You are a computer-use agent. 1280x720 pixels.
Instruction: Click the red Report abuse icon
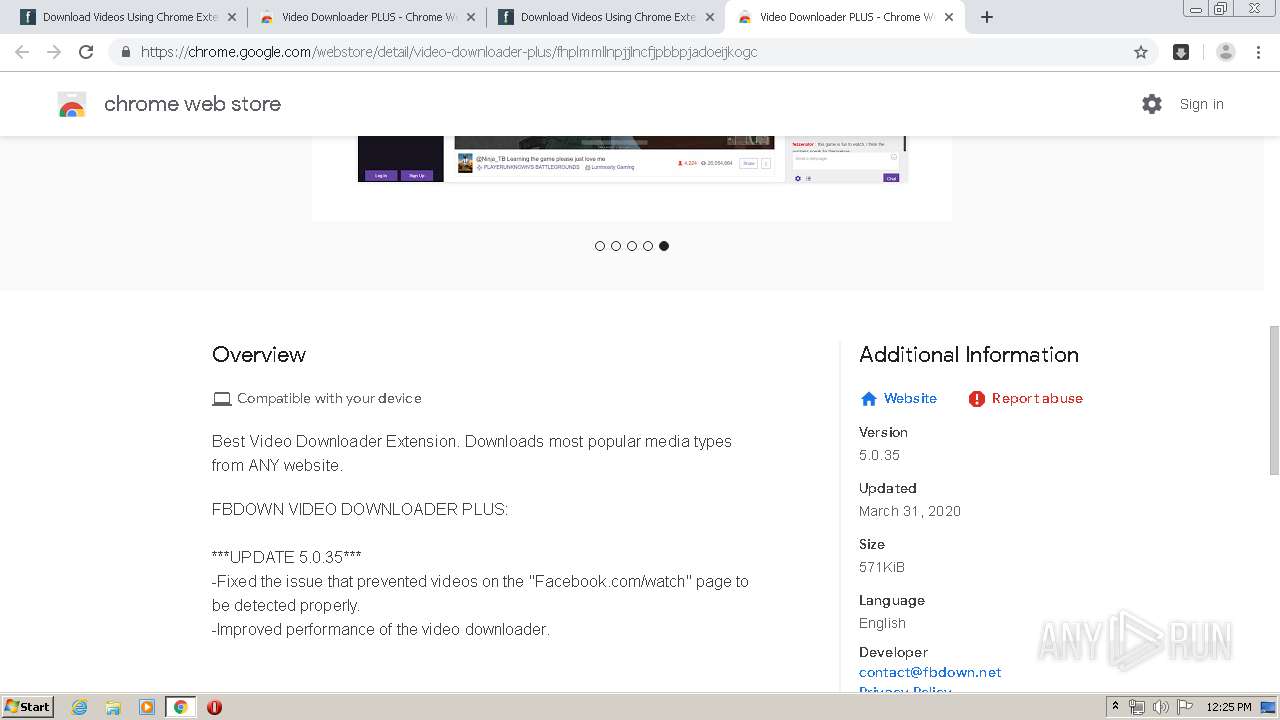click(x=977, y=399)
